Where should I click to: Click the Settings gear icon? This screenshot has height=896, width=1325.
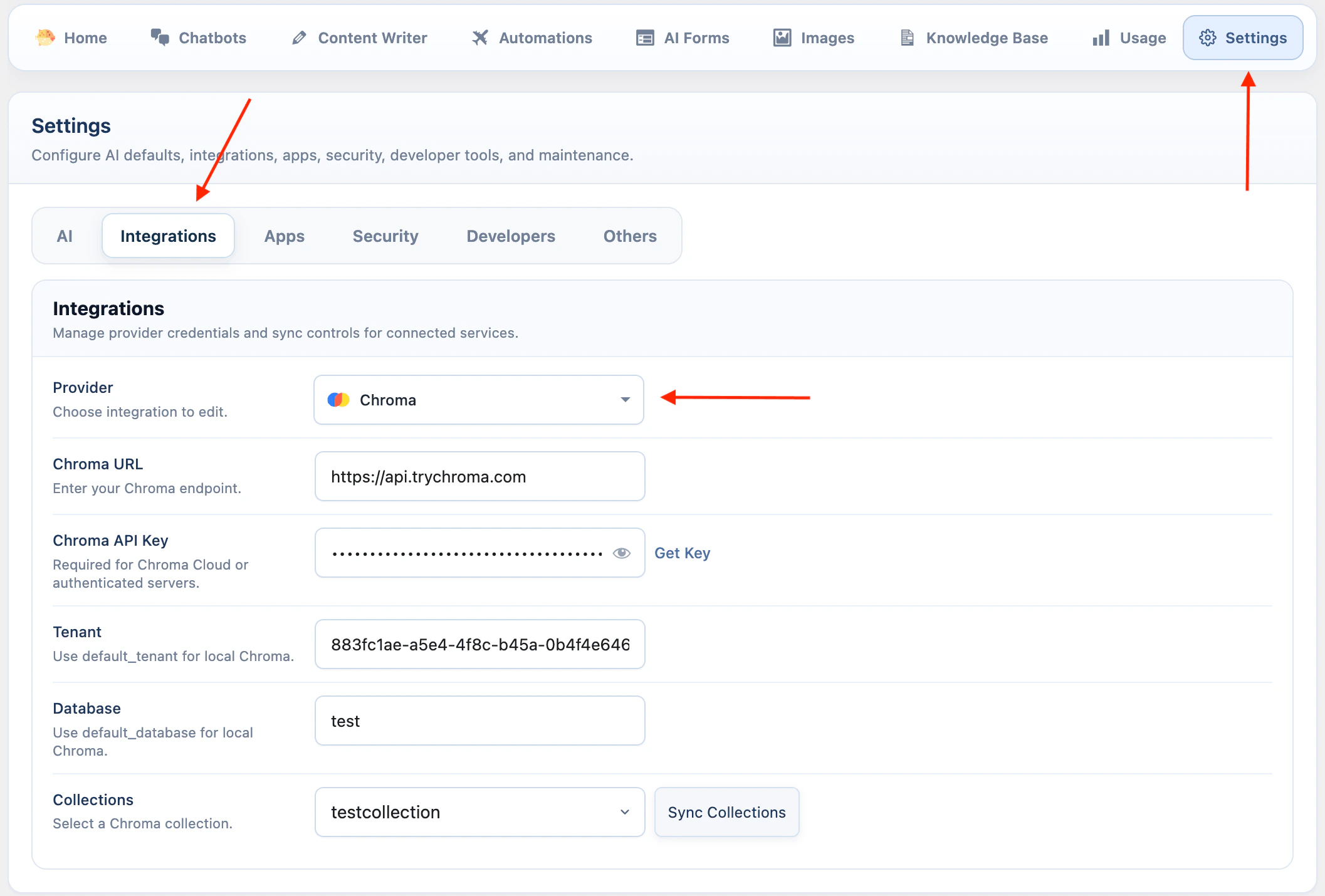tap(1208, 38)
